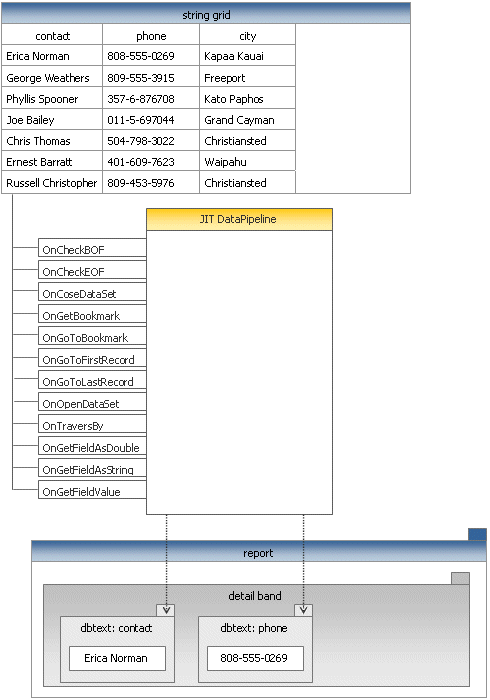Click the arrow icon above dbtext: phone
The image size is (490, 700).
[303, 610]
